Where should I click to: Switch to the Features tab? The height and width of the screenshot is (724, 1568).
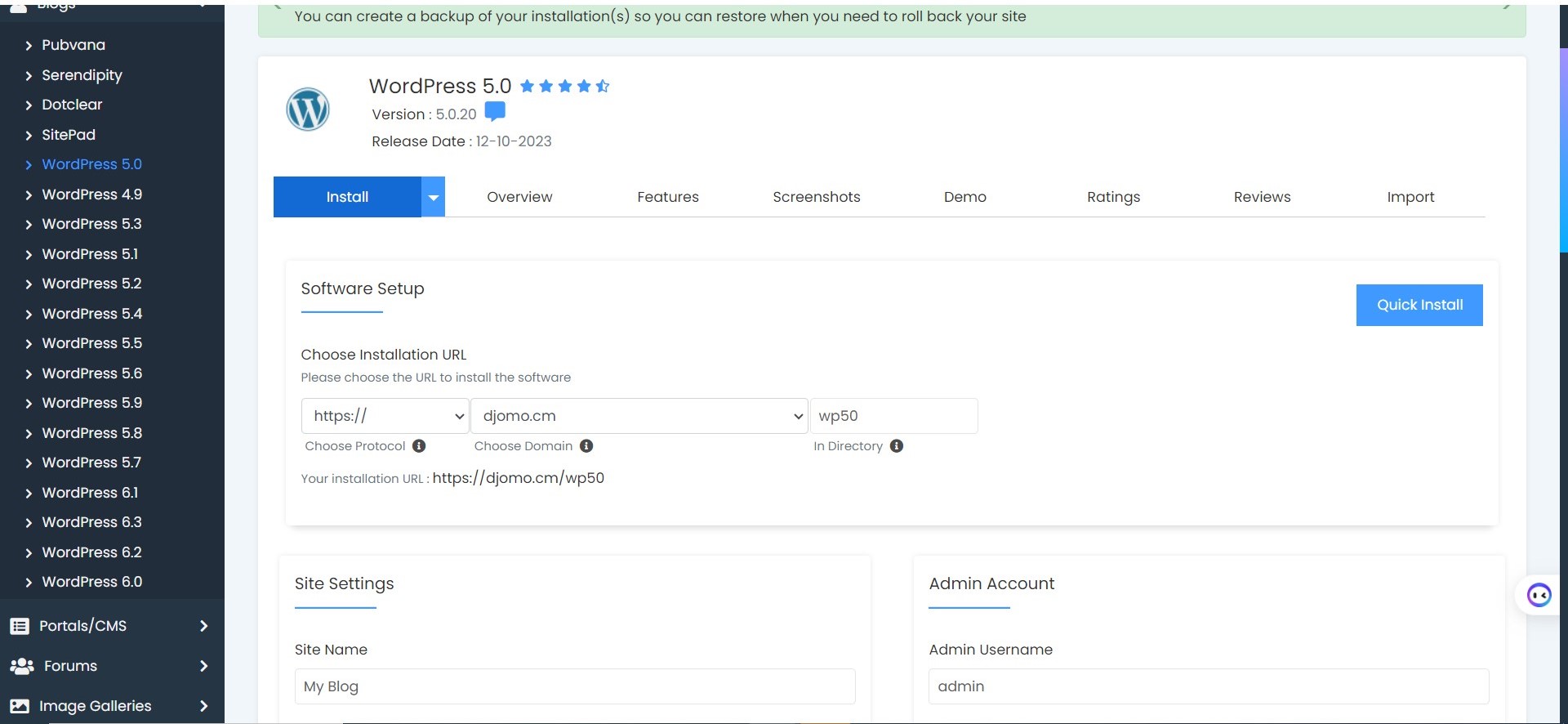(x=668, y=197)
